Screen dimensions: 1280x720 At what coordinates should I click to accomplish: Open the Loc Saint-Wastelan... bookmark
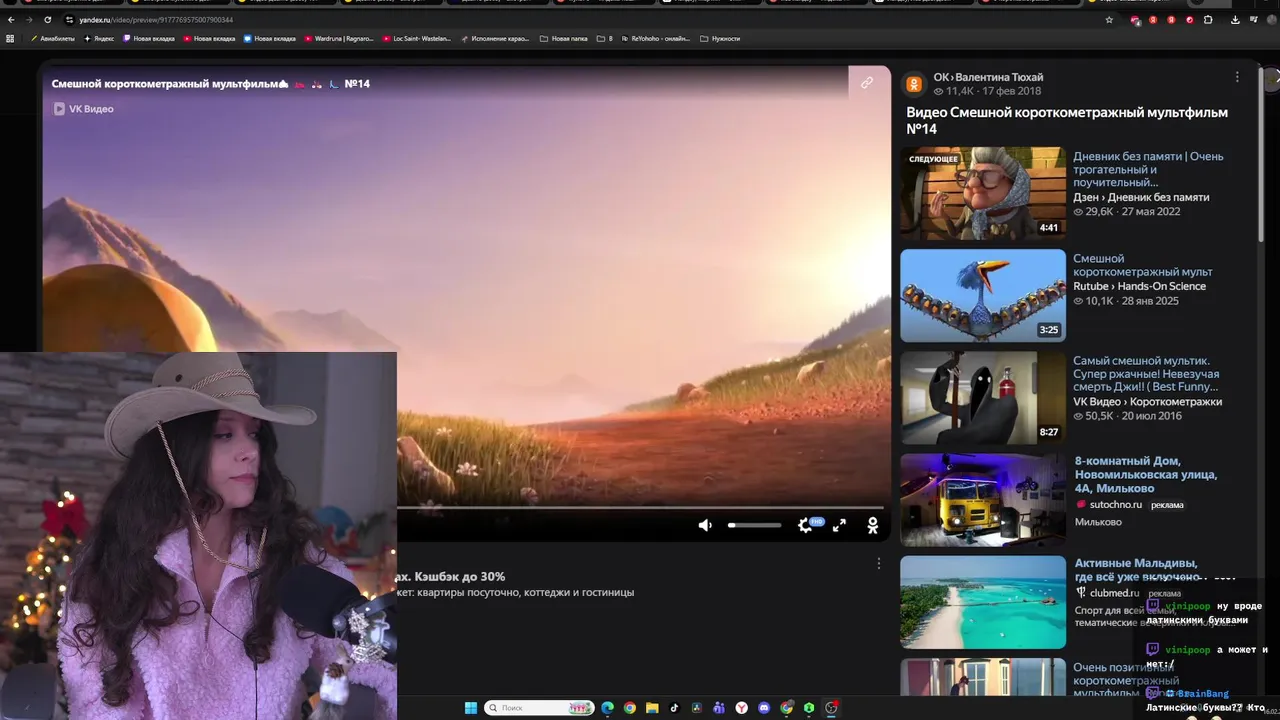pyautogui.click(x=417, y=38)
